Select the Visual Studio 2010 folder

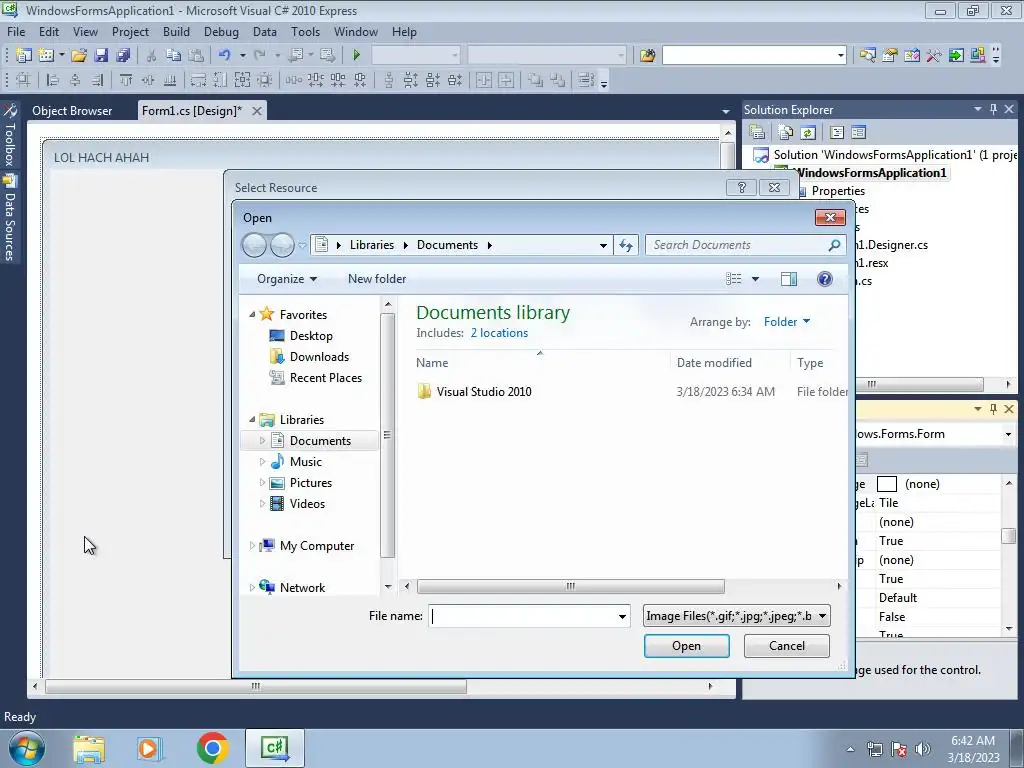[x=484, y=392]
